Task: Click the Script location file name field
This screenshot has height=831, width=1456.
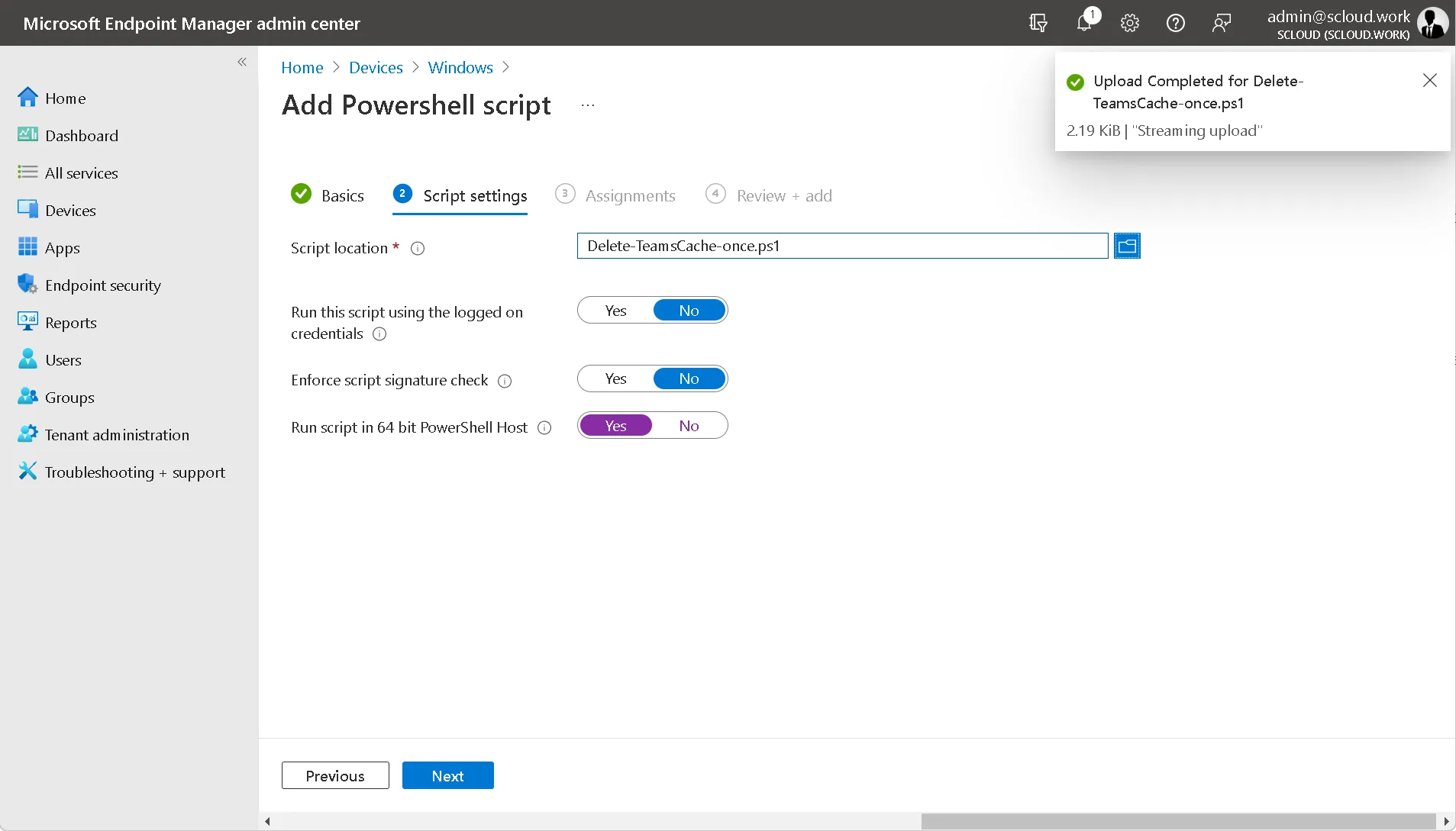Action: pos(842,246)
